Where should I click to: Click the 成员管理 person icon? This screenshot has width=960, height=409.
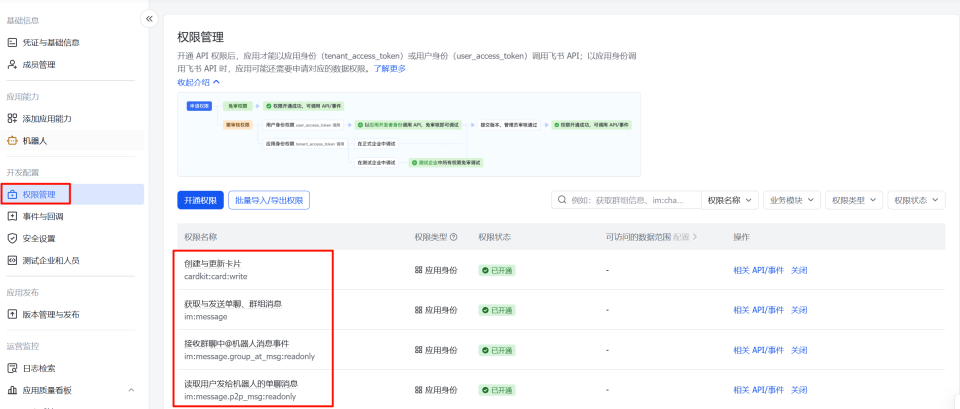point(12,64)
